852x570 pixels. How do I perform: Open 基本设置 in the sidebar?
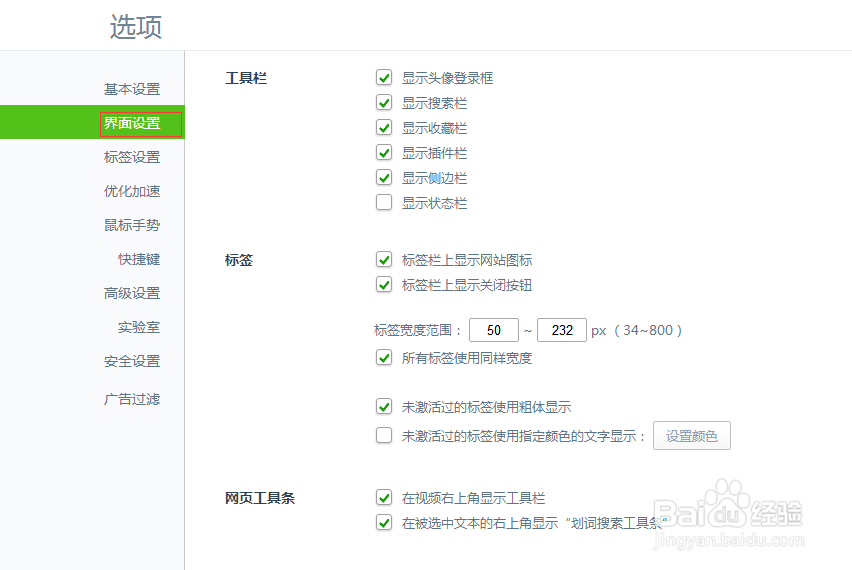(x=132, y=89)
